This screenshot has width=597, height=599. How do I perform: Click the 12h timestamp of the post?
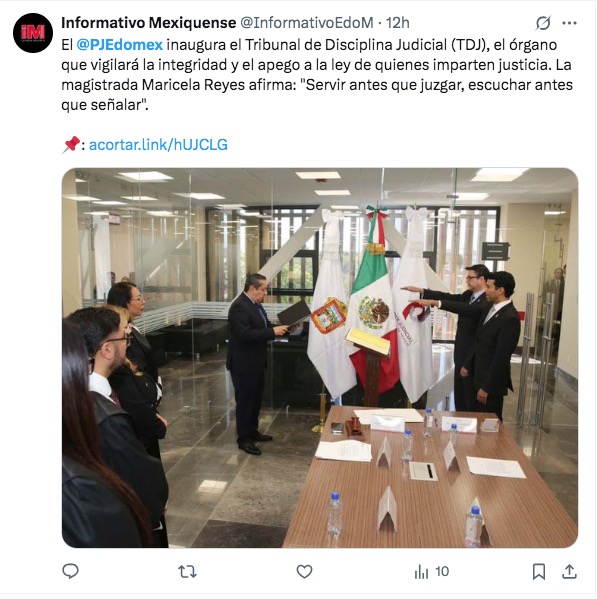(x=397, y=23)
